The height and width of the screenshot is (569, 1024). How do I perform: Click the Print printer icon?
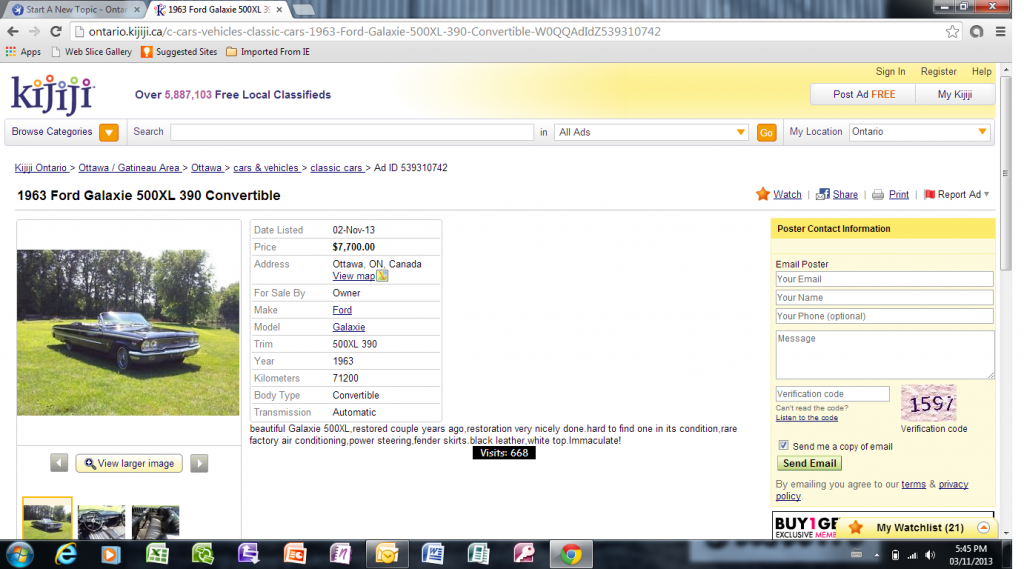click(878, 195)
